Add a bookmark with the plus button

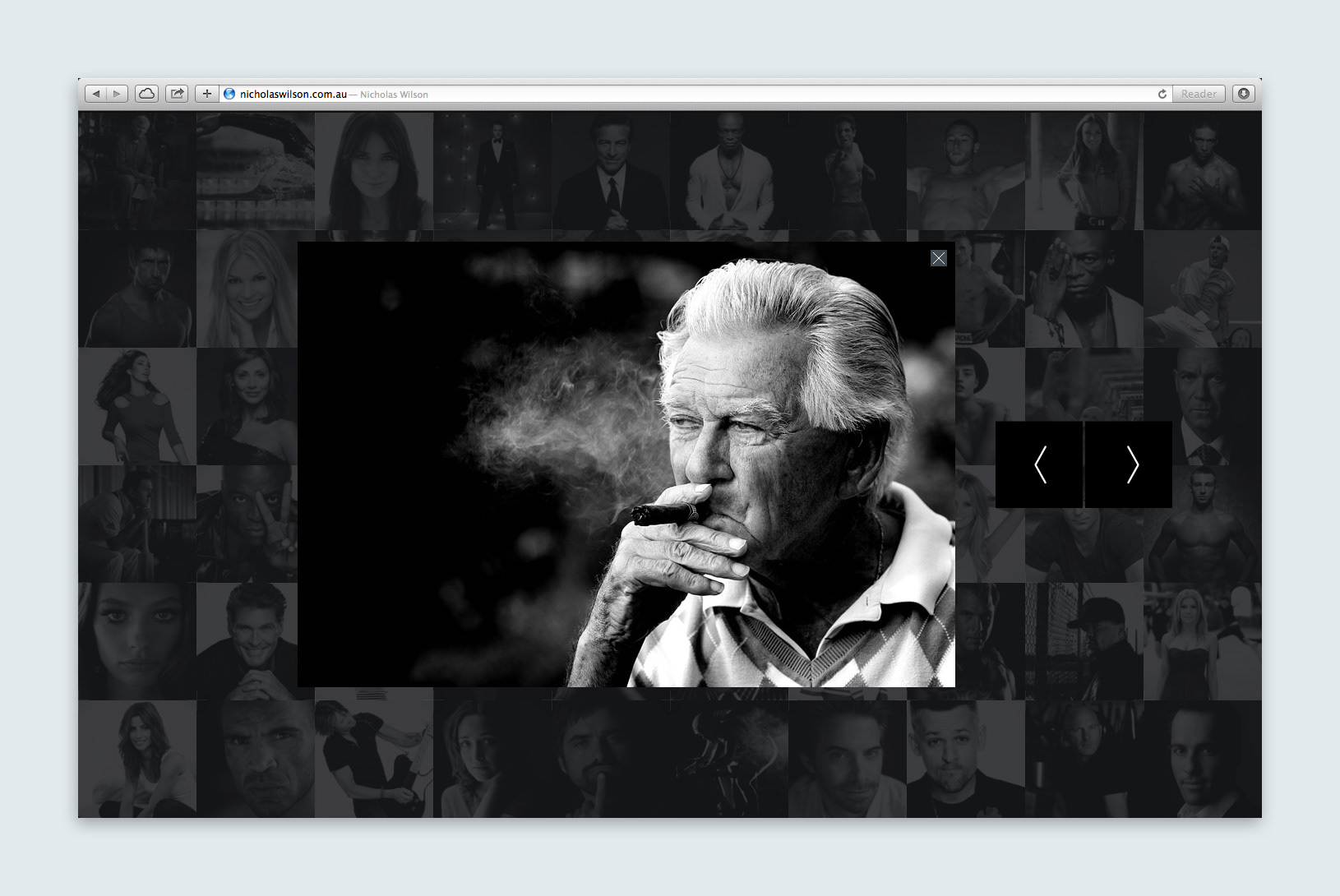pos(207,94)
